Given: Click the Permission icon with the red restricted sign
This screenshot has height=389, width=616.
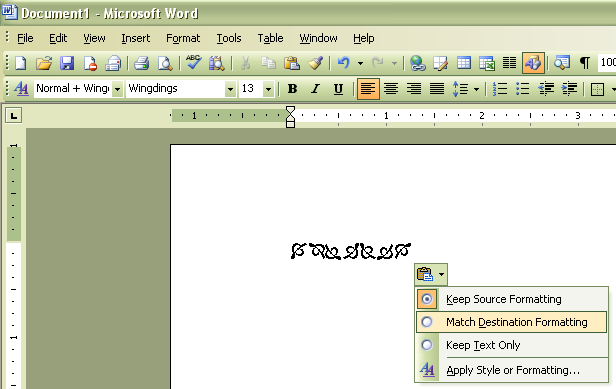Looking at the screenshot, I should tap(90, 63).
